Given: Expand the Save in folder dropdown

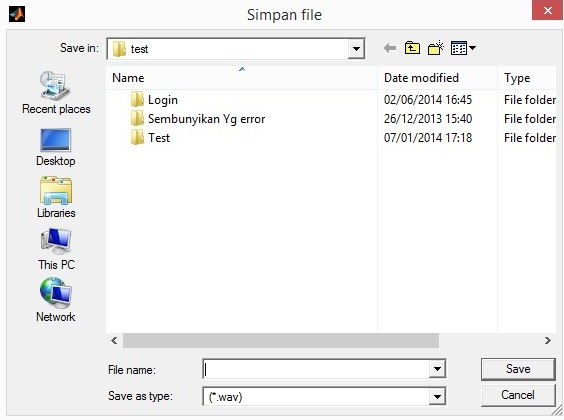Looking at the screenshot, I should [x=356, y=49].
